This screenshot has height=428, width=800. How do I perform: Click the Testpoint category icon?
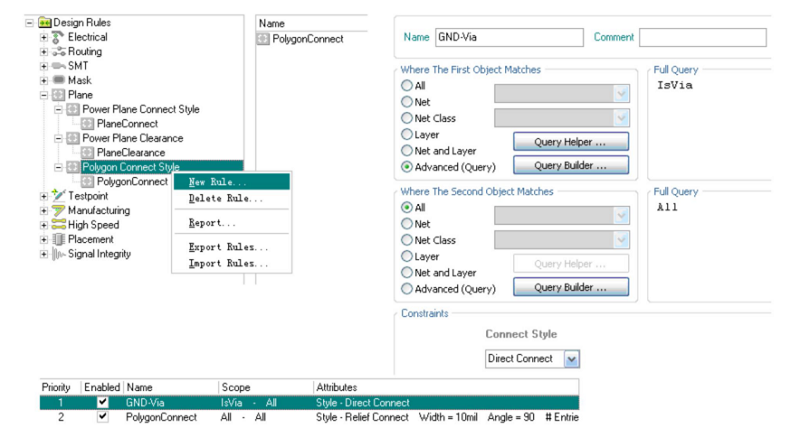[x=58, y=196]
